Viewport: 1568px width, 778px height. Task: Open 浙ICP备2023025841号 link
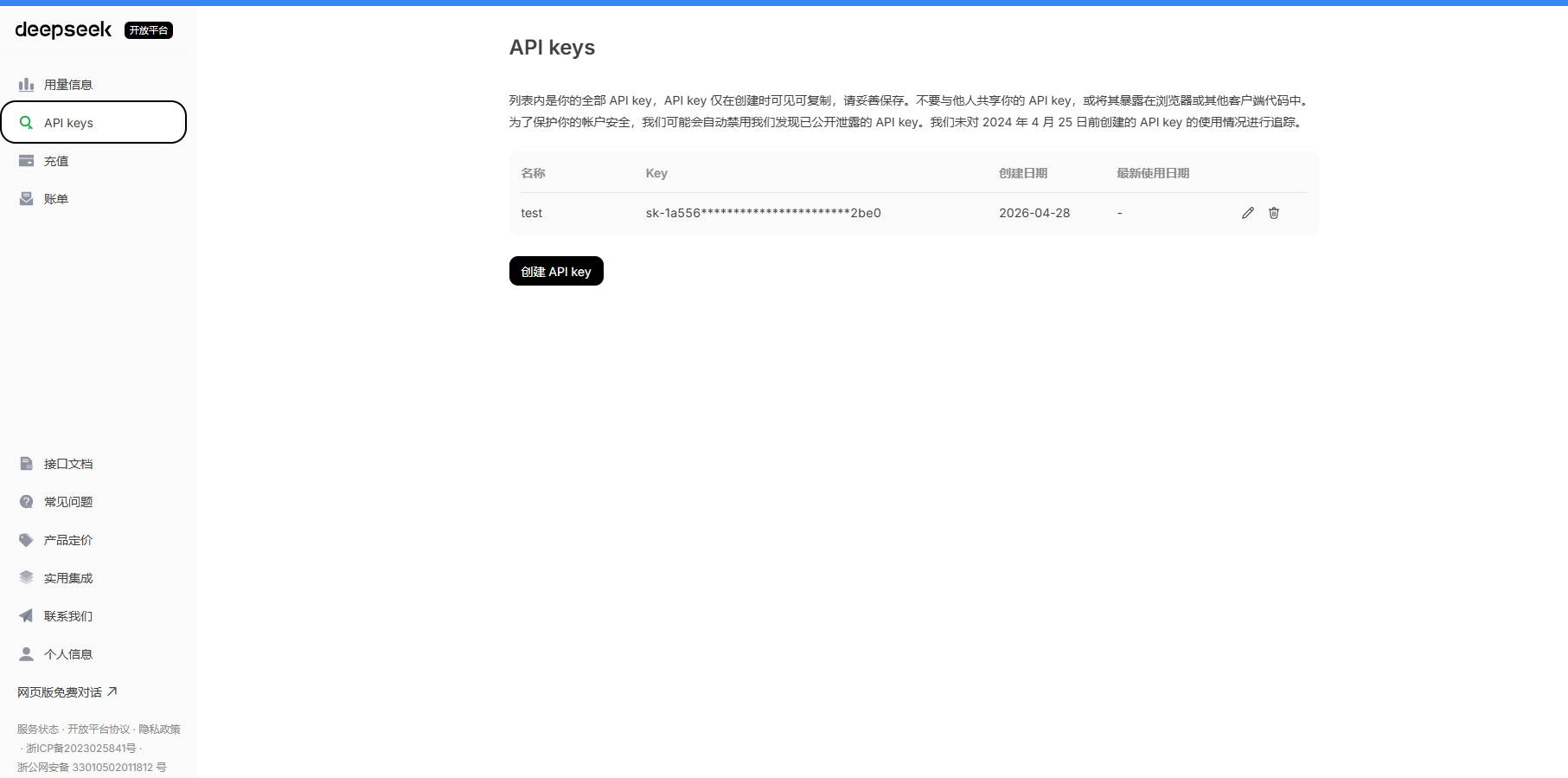[x=80, y=749]
